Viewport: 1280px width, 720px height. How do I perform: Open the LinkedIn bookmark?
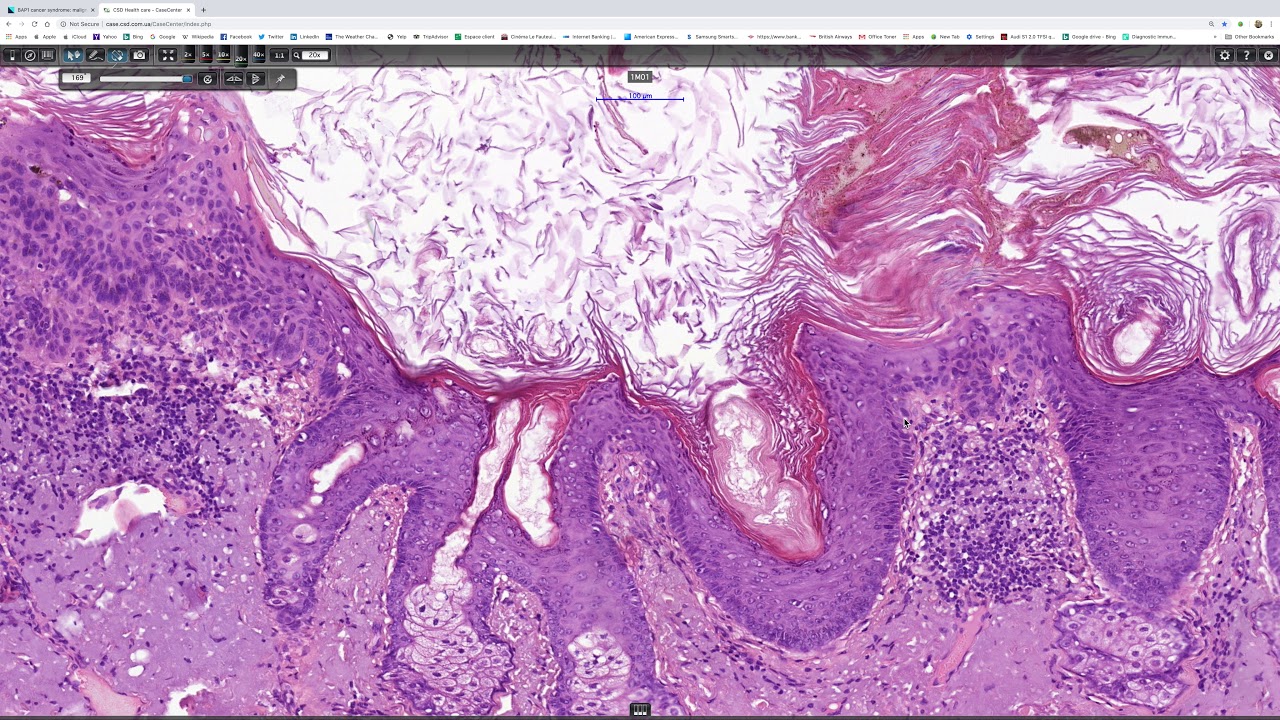[305, 37]
